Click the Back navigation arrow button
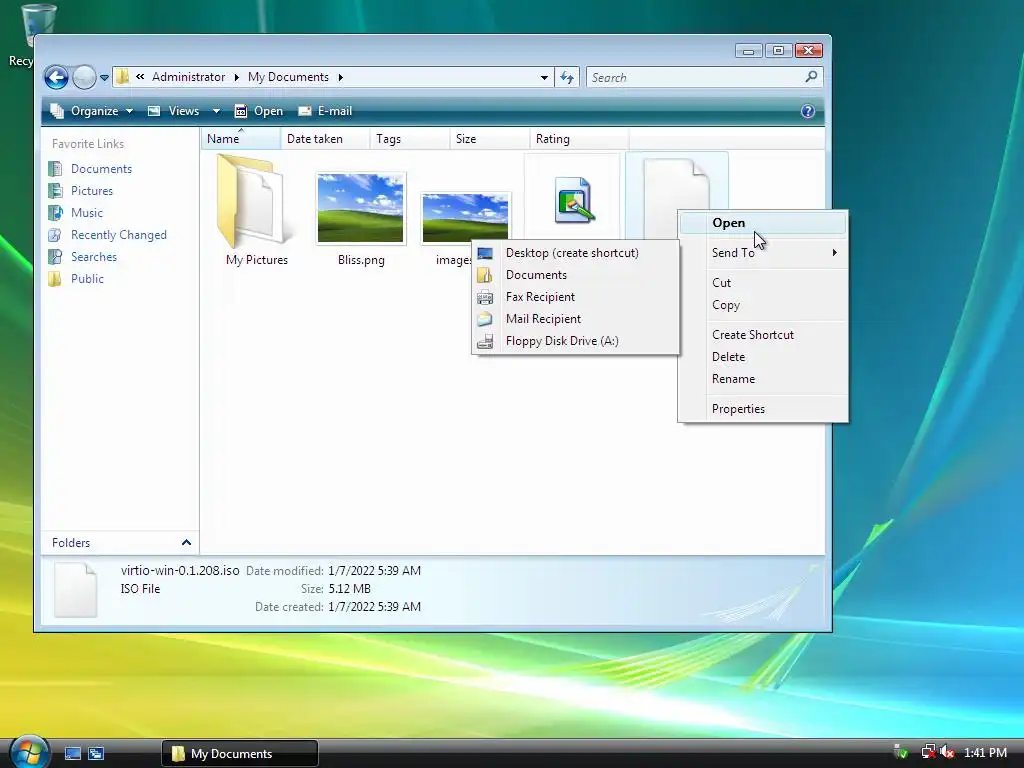This screenshot has width=1024, height=768. pos(56,78)
